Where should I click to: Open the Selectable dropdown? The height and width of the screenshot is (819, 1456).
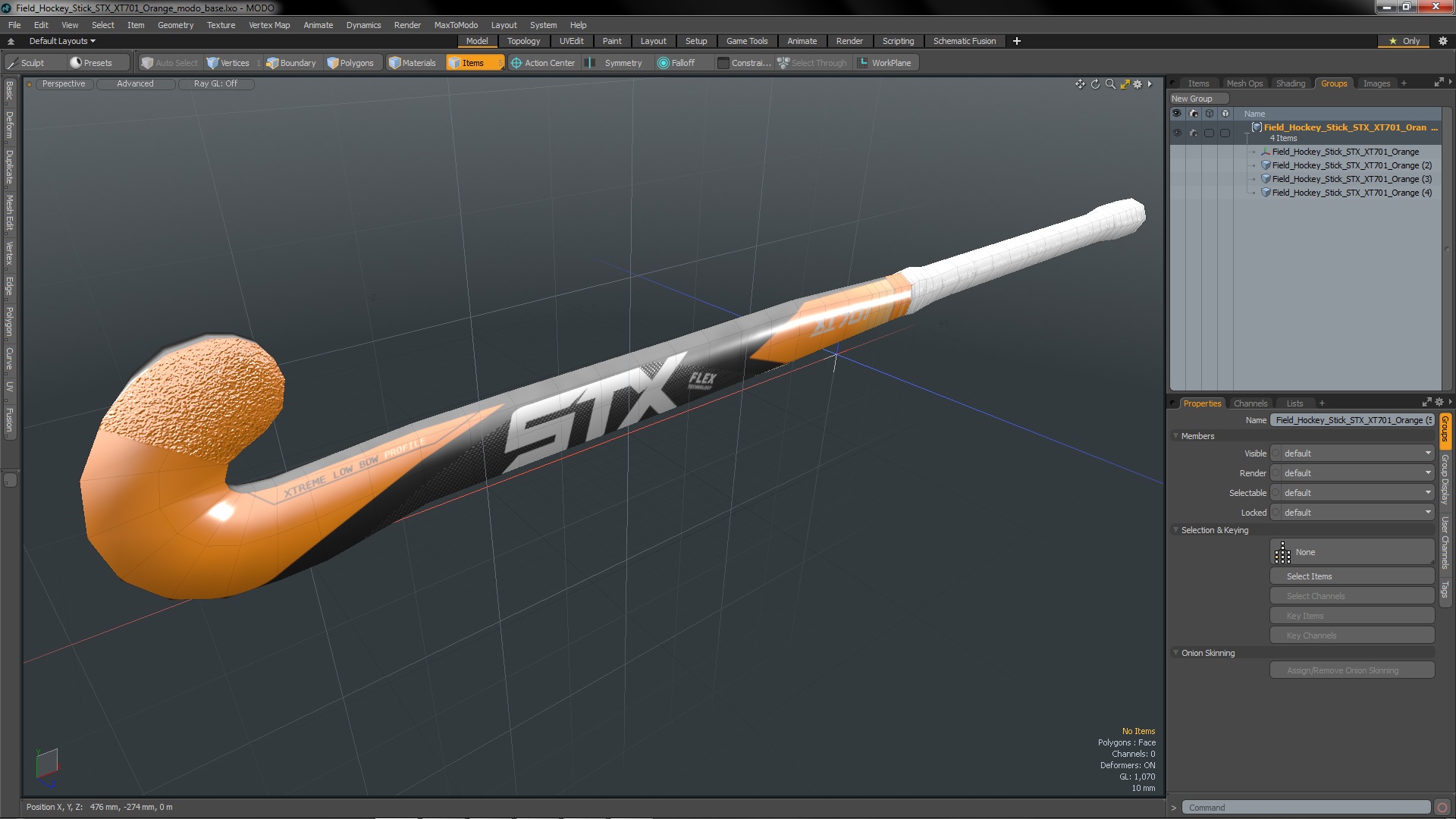click(x=1352, y=493)
